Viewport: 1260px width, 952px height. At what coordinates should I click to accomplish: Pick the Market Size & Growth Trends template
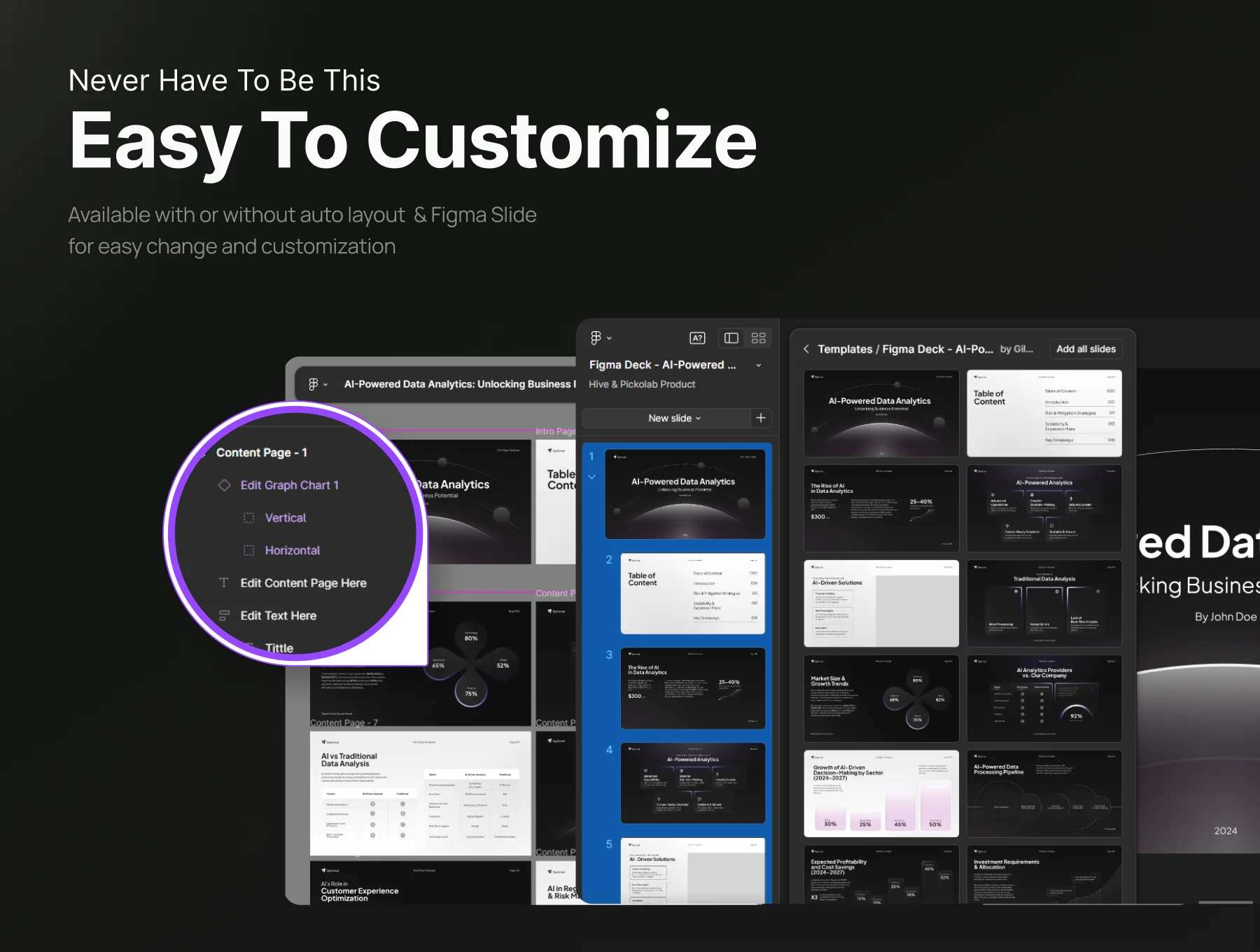881,699
